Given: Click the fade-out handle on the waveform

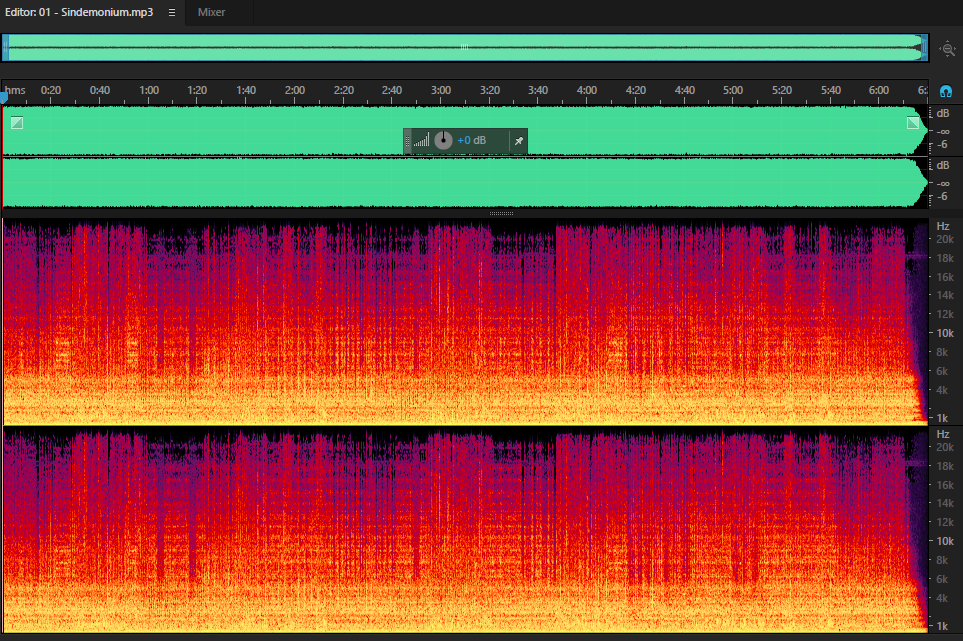Looking at the screenshot, I should tap(913, 123).
